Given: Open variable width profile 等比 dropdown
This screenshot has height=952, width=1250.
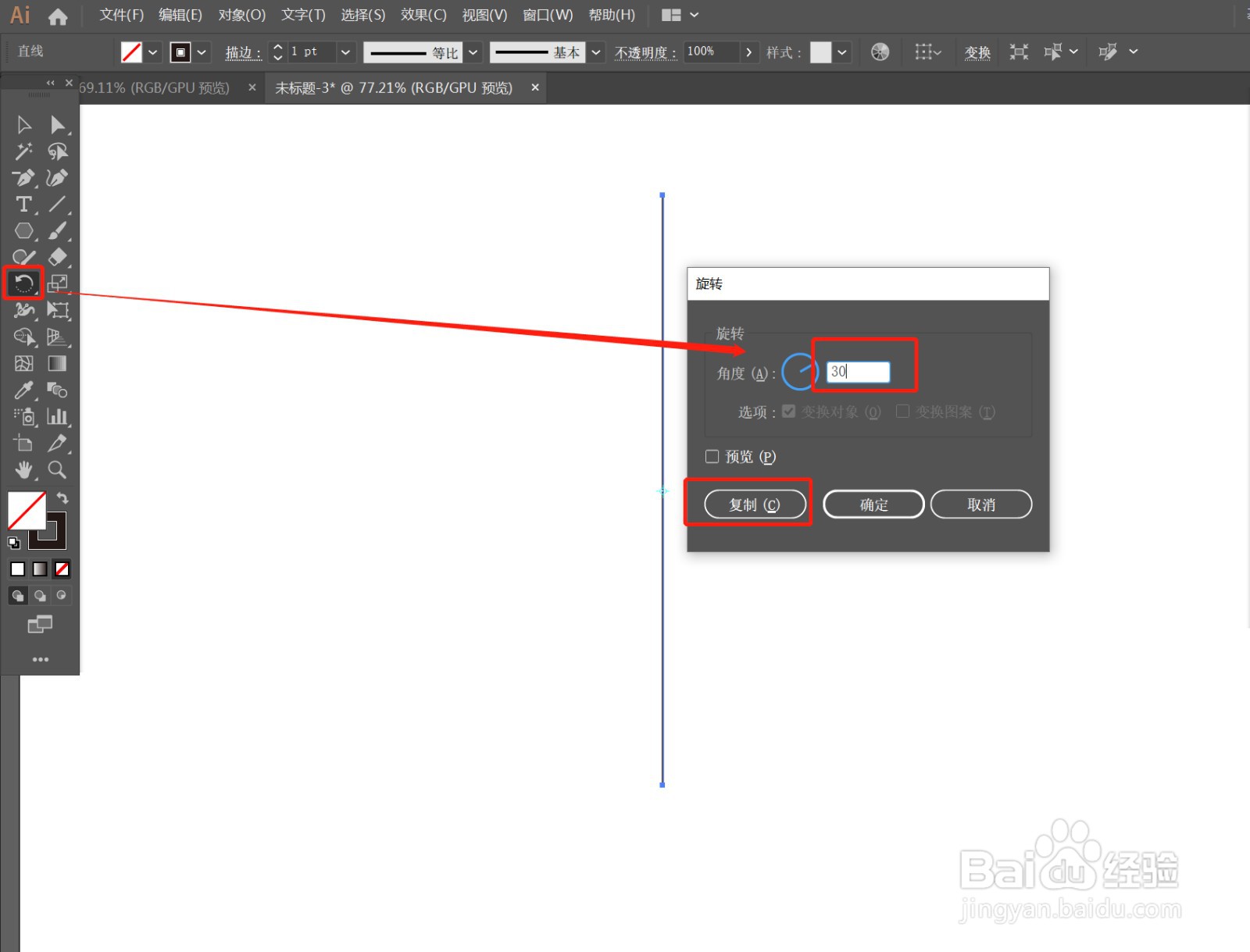Looking at the screenshot, I should (473, 52).
